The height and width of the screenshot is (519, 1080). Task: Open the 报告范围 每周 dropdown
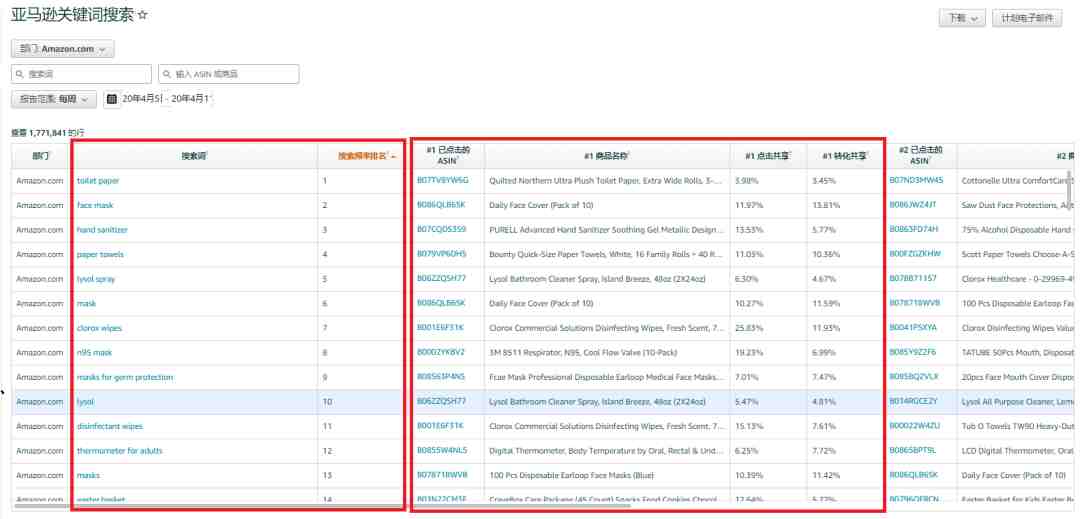pyautogui.click(x=54, y=99)
